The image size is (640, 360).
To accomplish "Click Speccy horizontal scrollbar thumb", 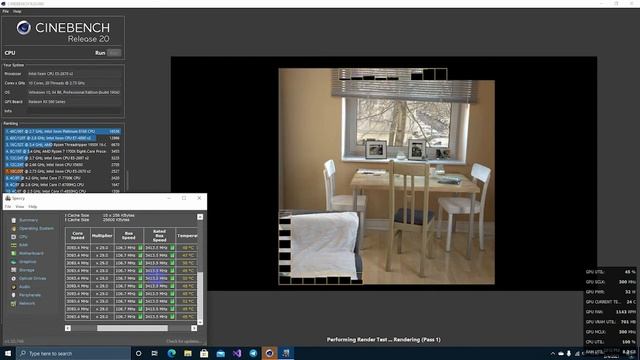I will [x=132, y=328].
